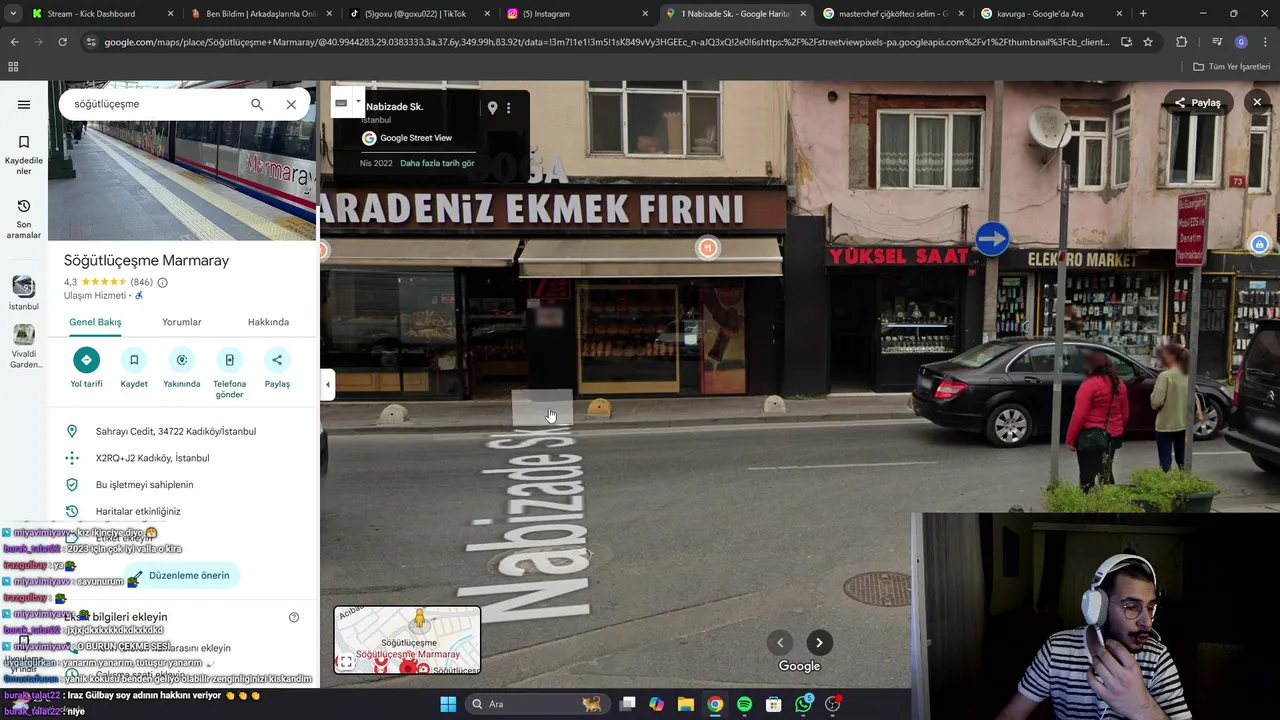Viewport: 1280px width, 720px height.
Task: Open the apps grid shortcut in bookmarks bar
Action: tap(13, 67)
